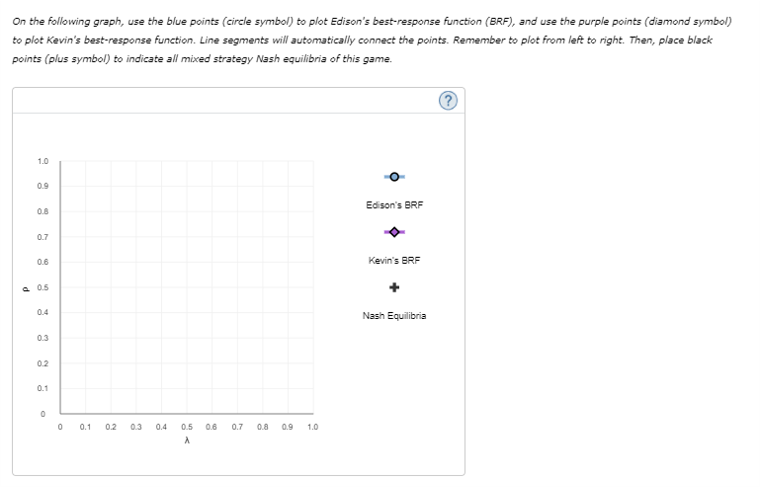The image size is (760, 487).
Task: Click the Kevin's BRF legend label
Action: (x=394, y=260)
